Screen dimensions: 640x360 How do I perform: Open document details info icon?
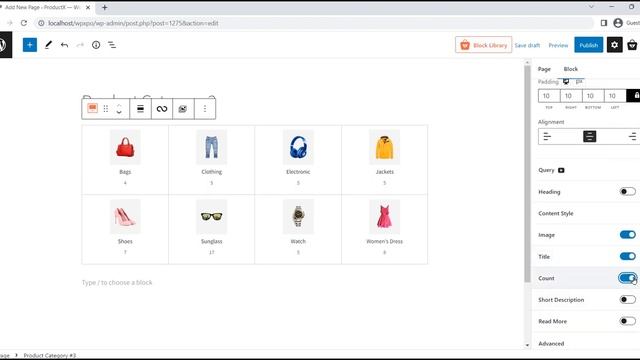pyautogui.click(x=96, y=45)
